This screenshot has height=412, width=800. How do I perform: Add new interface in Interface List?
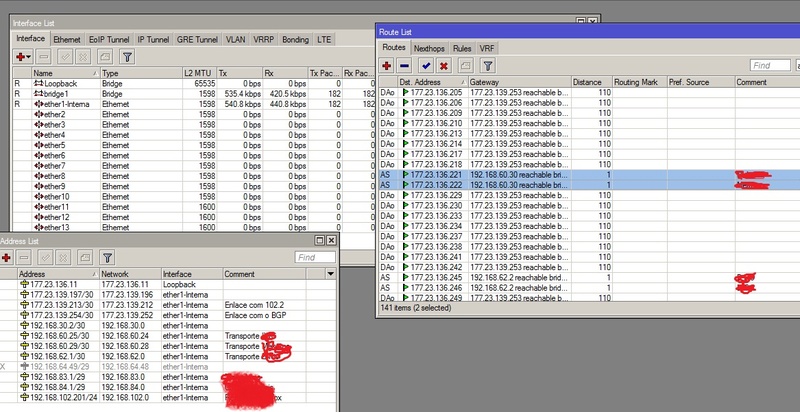click(x=20, y=56)
